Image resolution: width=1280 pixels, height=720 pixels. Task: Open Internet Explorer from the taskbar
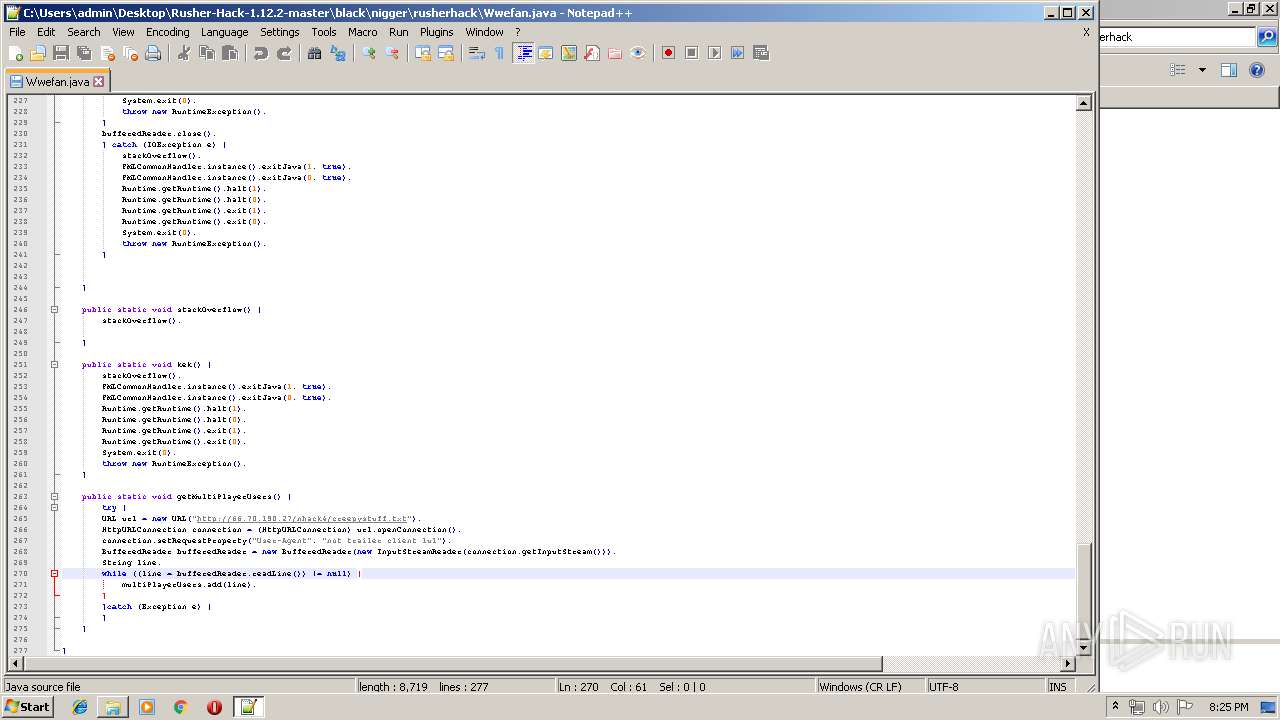pyautogui.click(x=80, y=707)
